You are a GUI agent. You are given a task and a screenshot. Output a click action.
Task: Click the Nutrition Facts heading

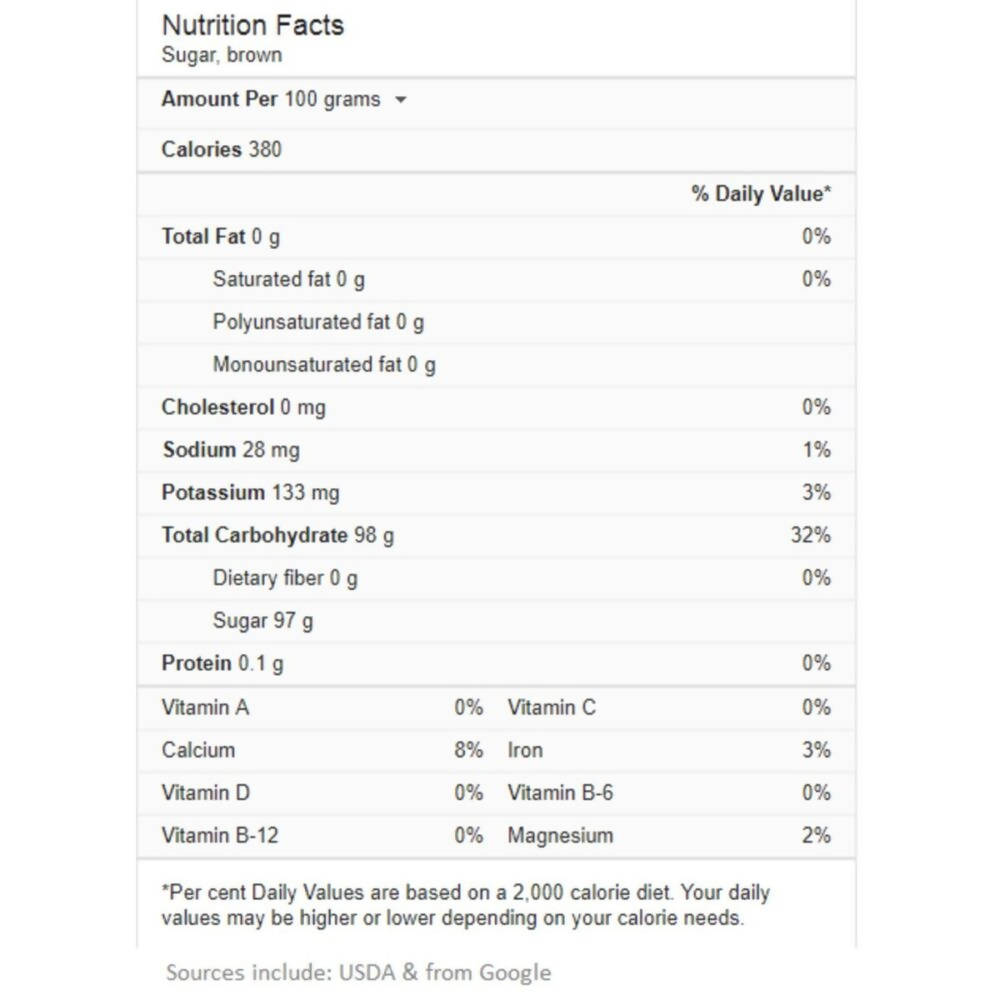(253, 25)
